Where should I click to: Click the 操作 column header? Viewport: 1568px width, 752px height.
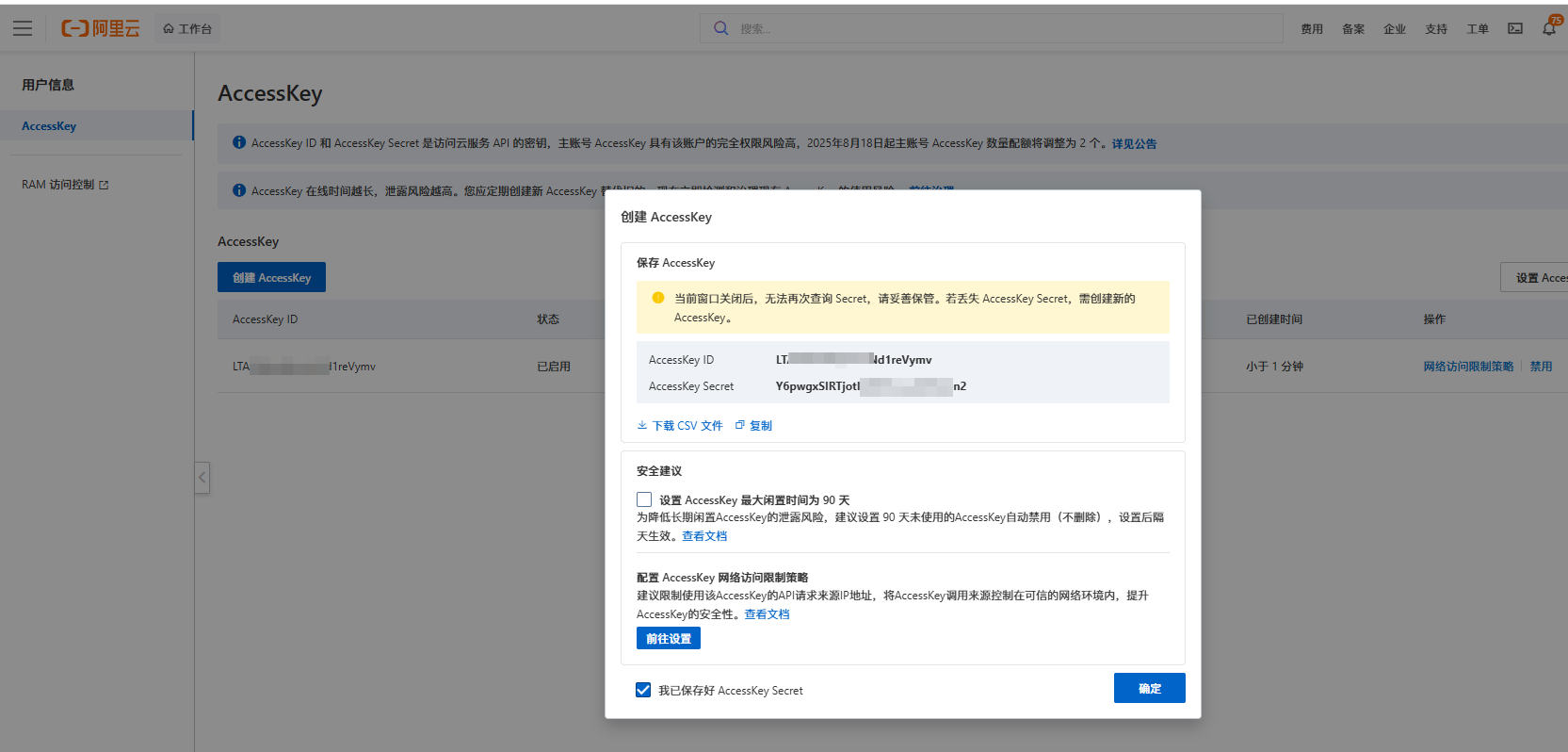[1434, 319]
